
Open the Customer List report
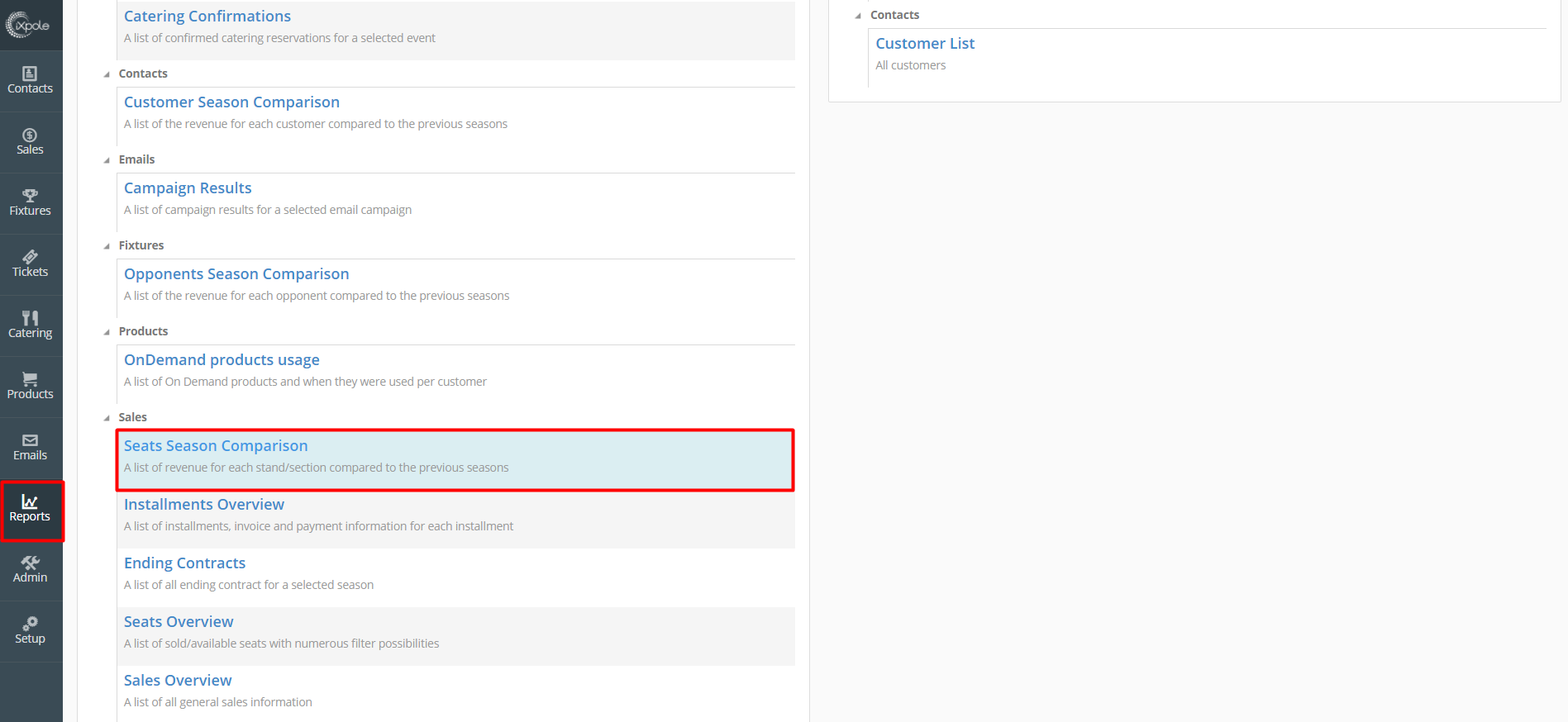(925, 43)
